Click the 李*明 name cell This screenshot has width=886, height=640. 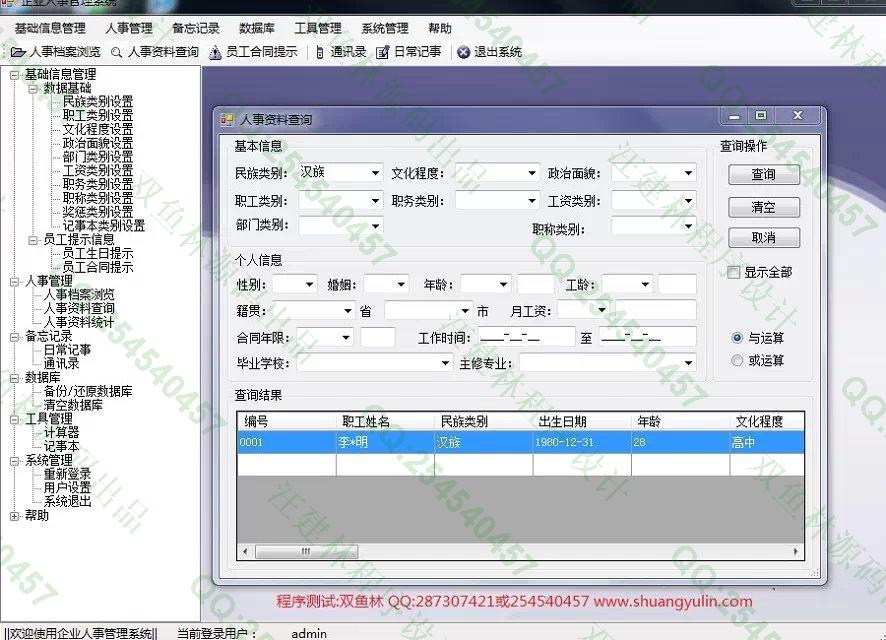point(385,442)
